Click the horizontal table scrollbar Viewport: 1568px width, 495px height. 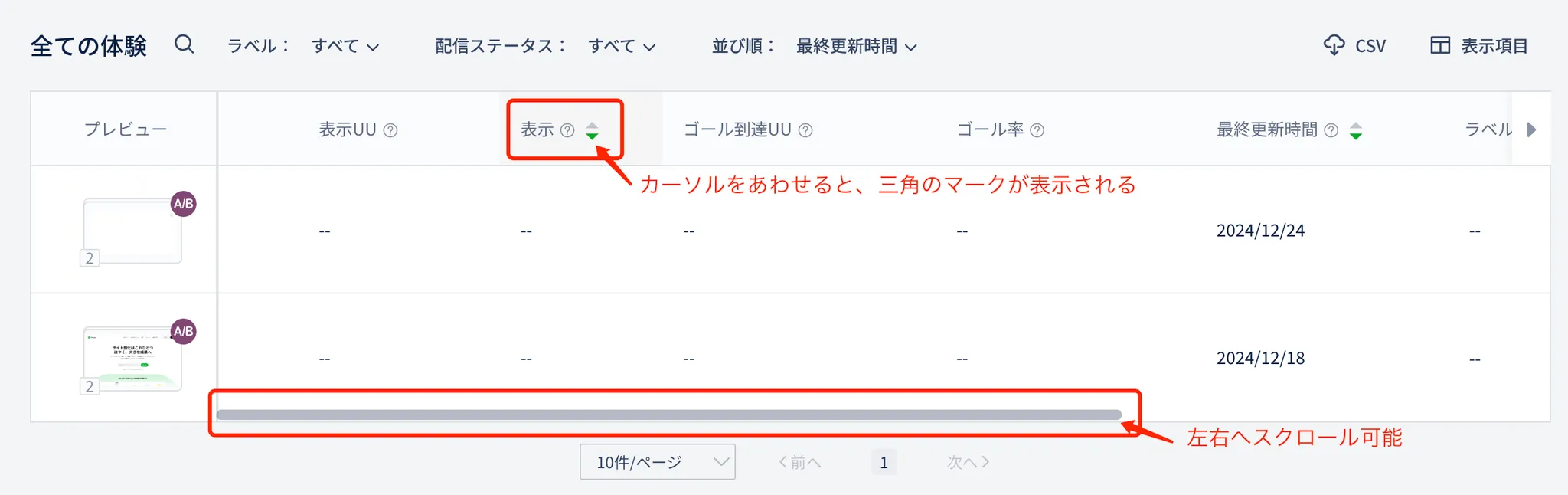pyautogui.click(x=668, y=415)
